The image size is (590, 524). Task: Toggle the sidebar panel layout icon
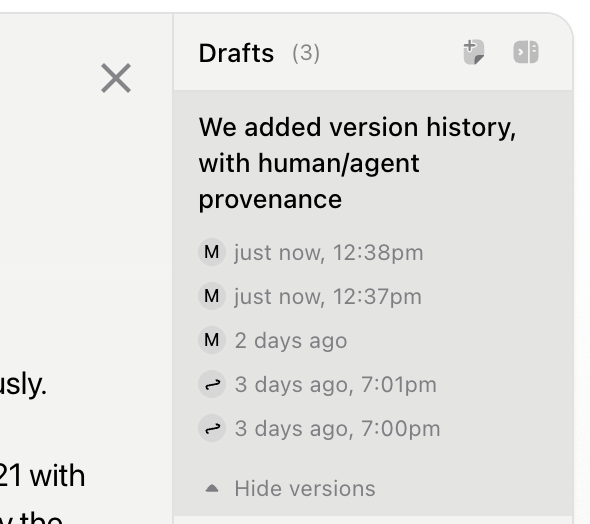526,52
